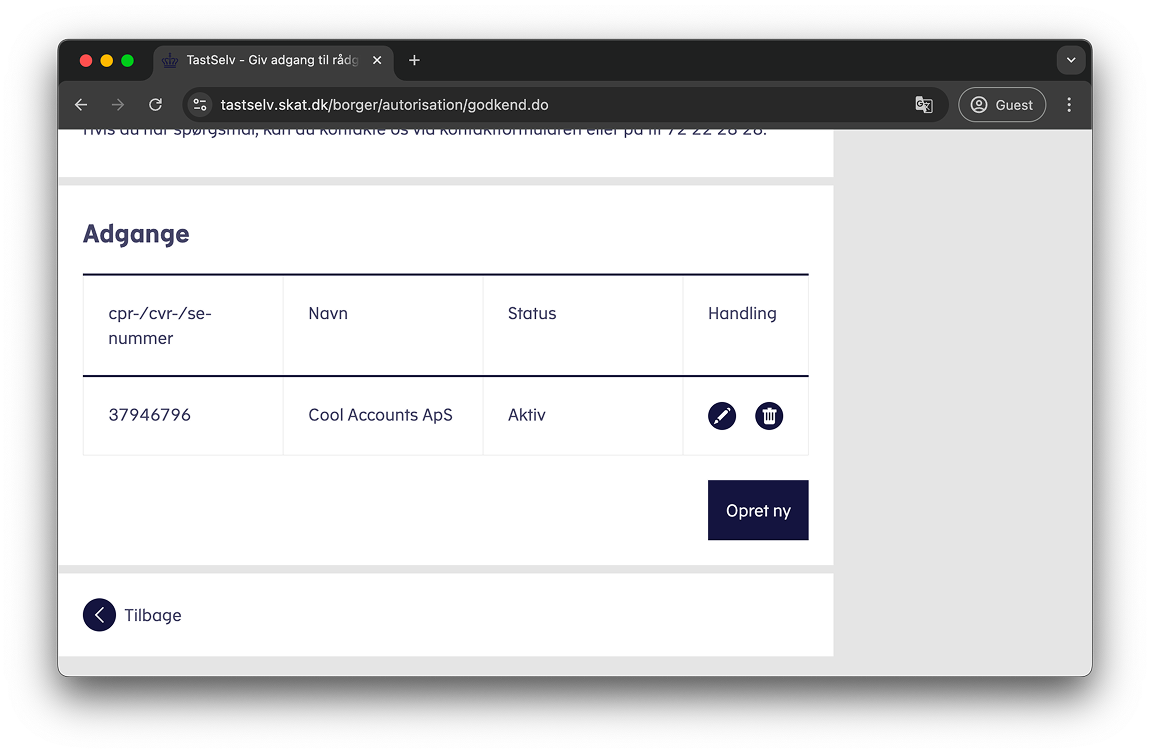1150x754 pixels.
Task: Follow the Tilbage text link
Action: tap(153, 615)
